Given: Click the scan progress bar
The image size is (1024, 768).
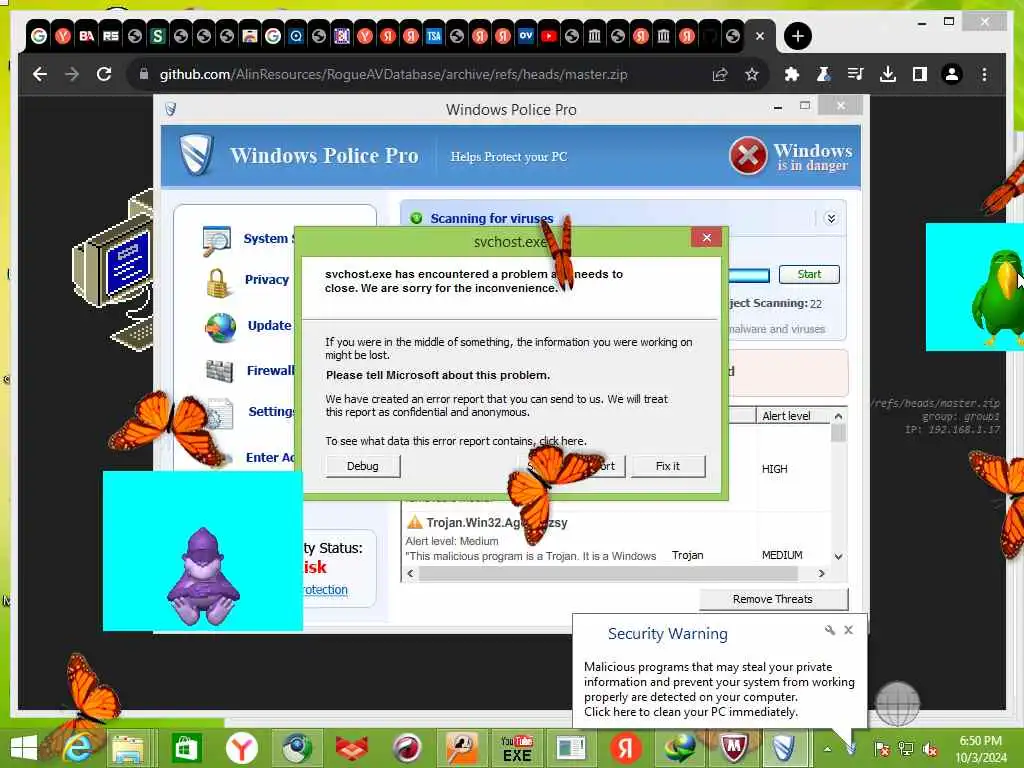Looking at the screenshot, I should pyautogui.click(x=749, y=275).
